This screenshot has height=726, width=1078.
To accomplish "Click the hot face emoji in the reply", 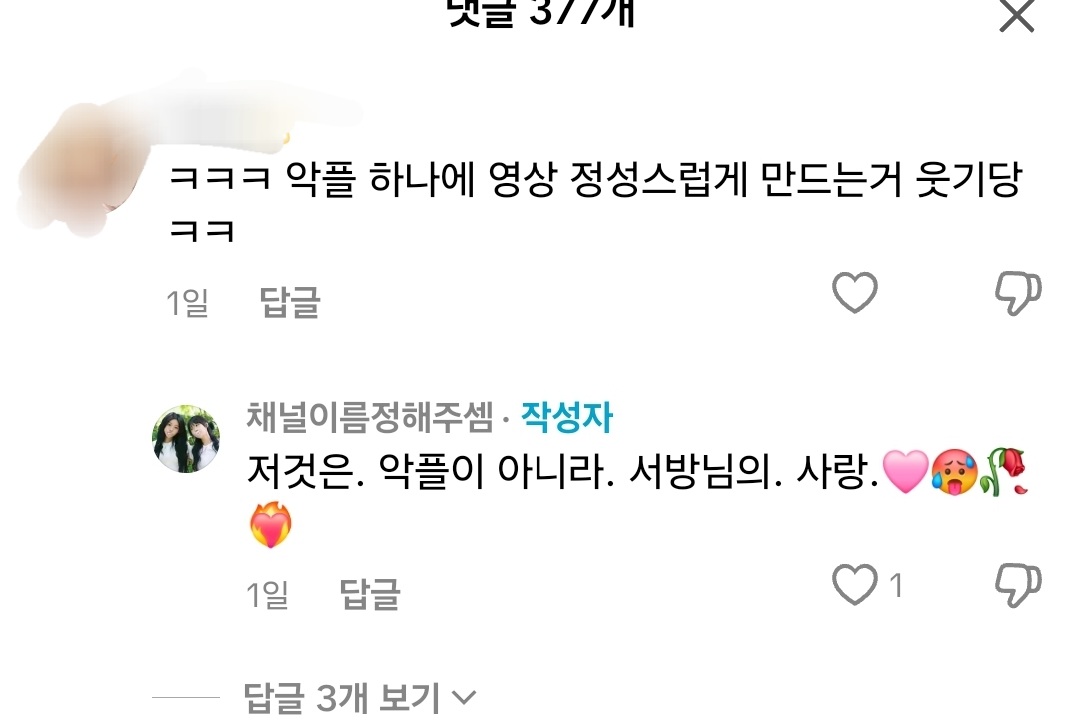I will click(x=954, y=472).
